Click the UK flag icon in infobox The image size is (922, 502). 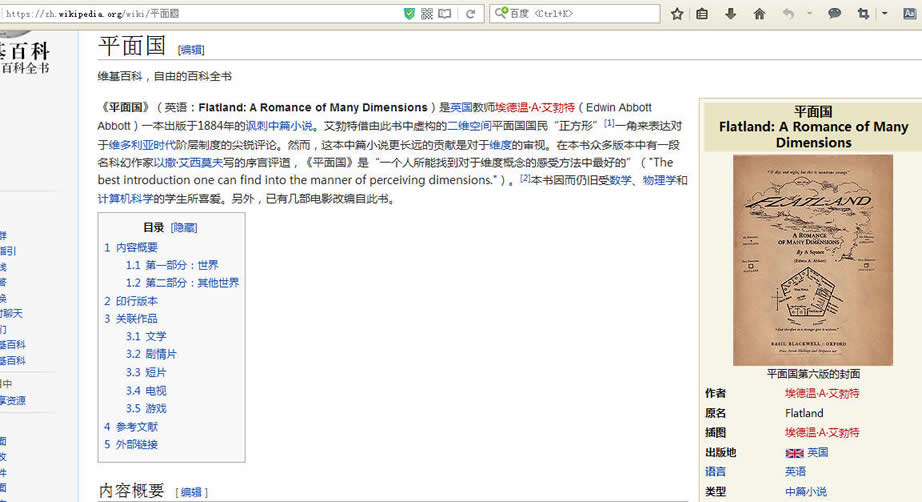(x=794, y=453)
